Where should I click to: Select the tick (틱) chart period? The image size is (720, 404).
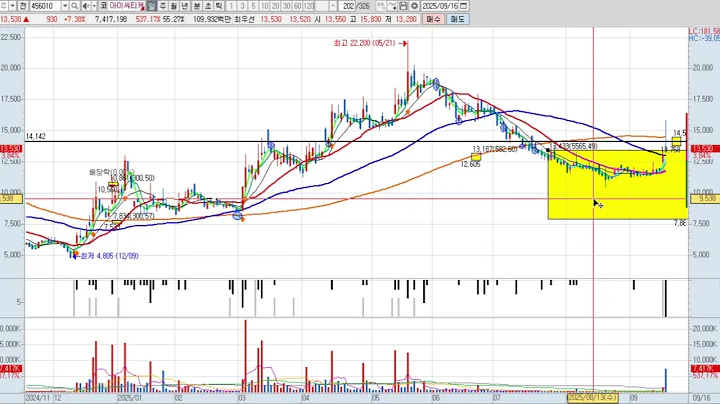(219, 6)
